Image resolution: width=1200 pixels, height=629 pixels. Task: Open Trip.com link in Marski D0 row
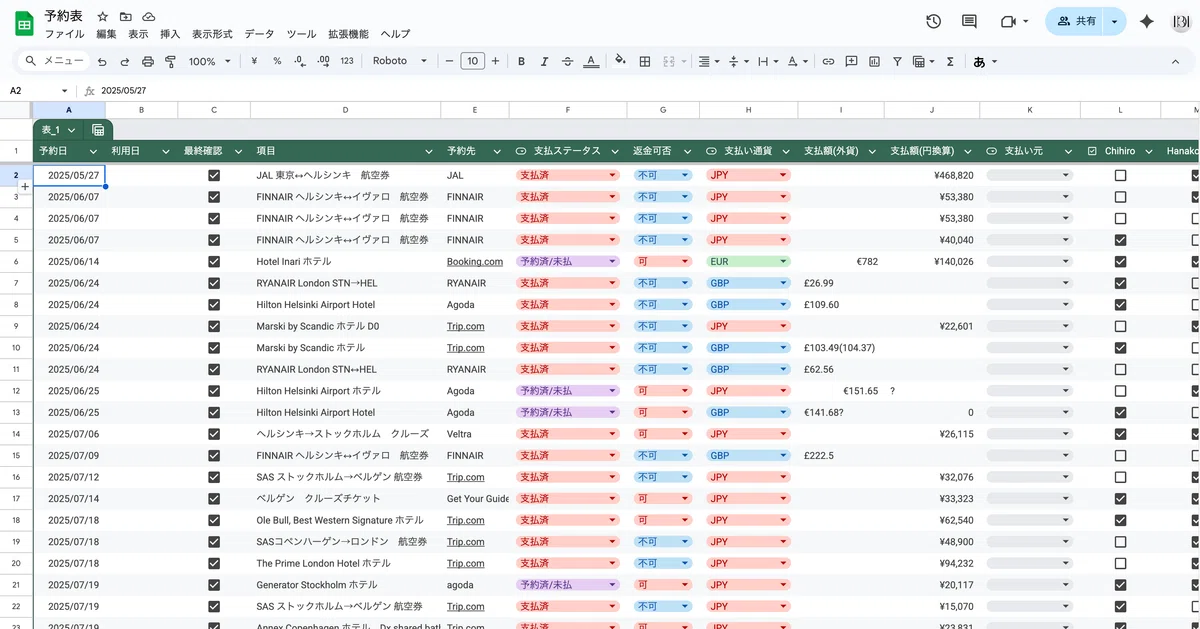click(466, 326)
